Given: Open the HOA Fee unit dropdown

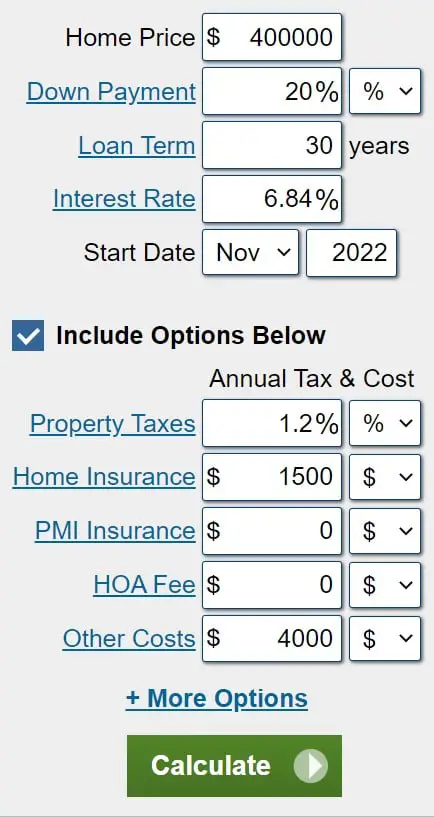Looking at the screenshot, I should click(385, 585).
